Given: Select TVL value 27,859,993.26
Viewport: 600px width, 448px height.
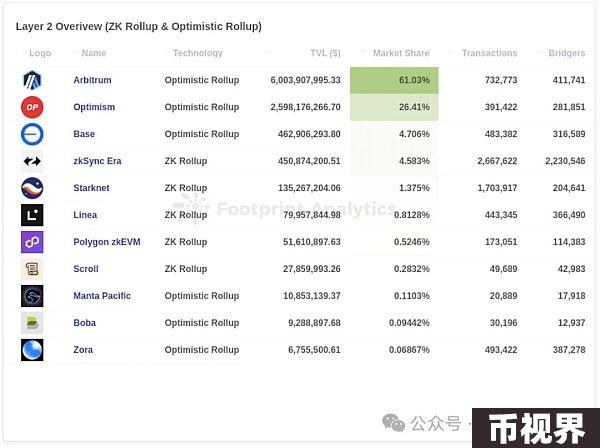Looking at the screenshot, I should pos(312,269).
